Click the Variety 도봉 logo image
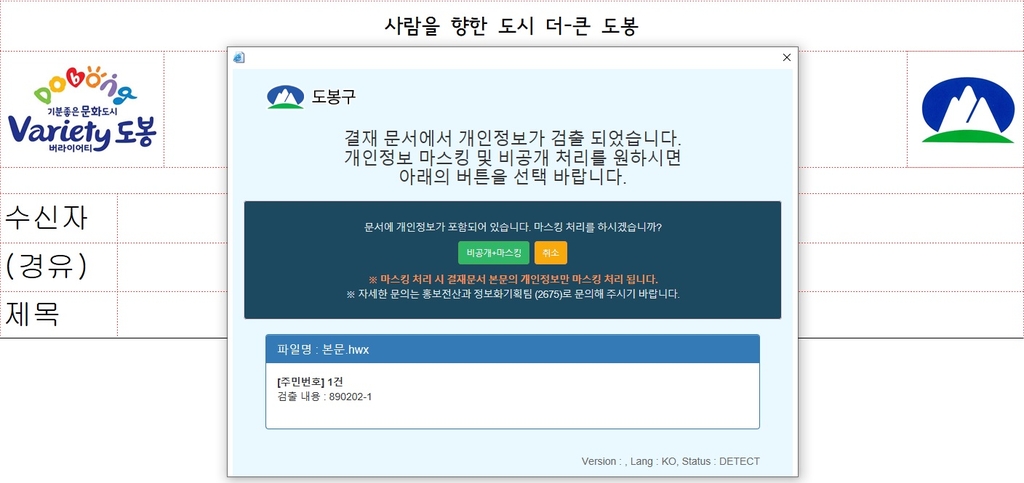1024x483 pixels. pyautogui.click(x=82, y=110)
